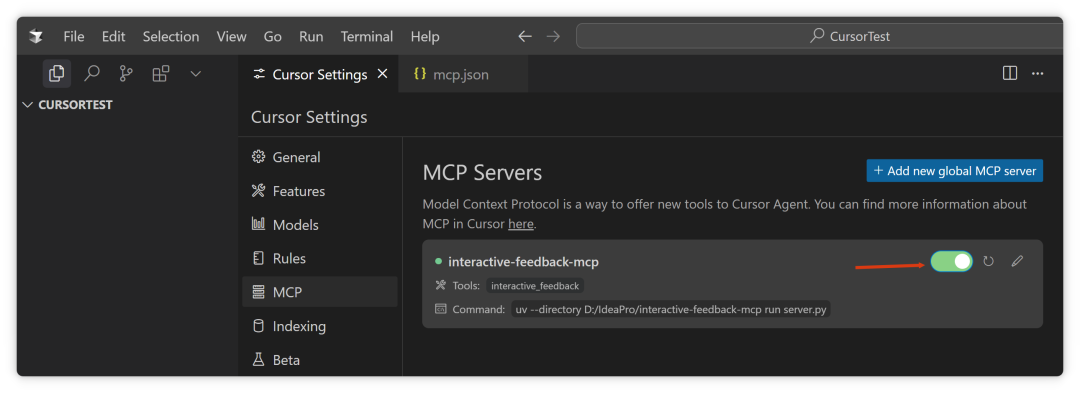Close the Cursor Settings tab
The image size is (1080, 393).
click(382, 74)
